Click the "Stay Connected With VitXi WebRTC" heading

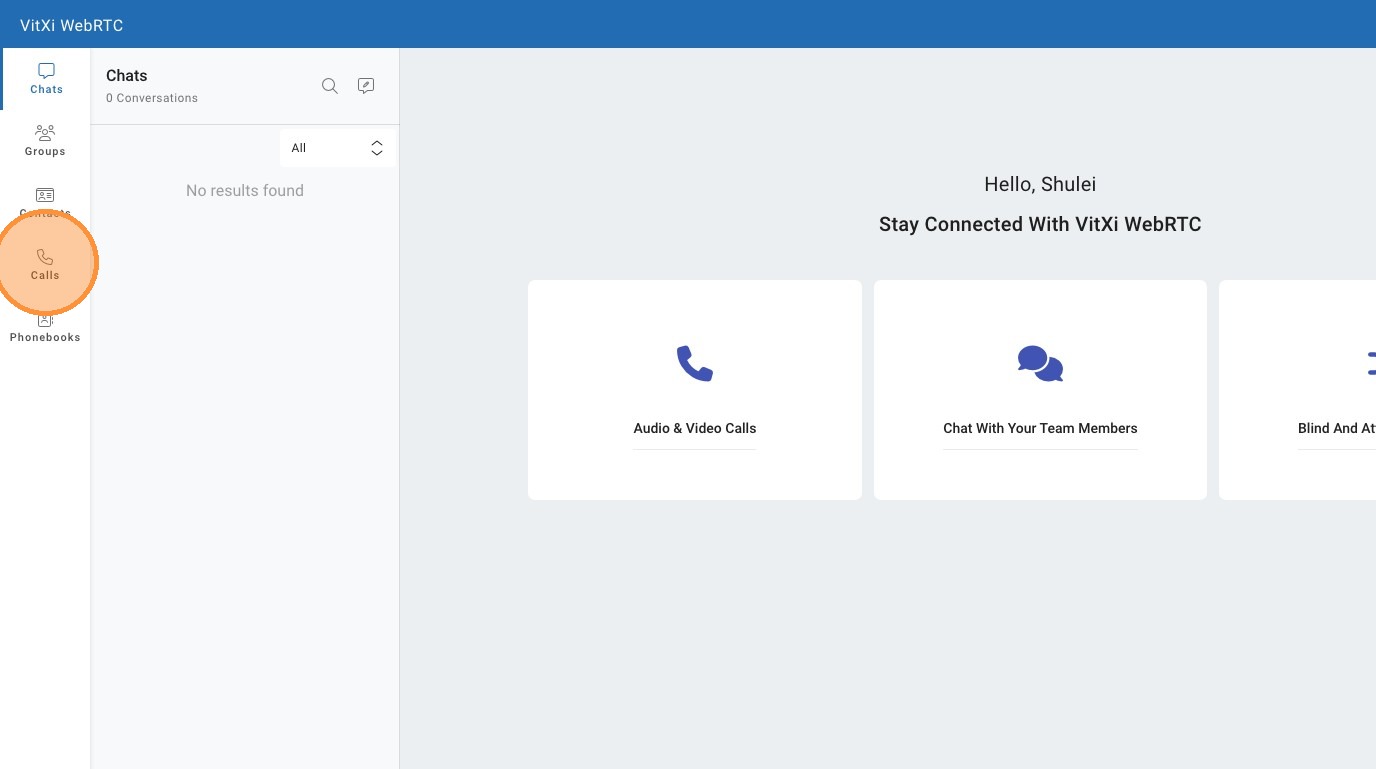[x=1040, y=224]
